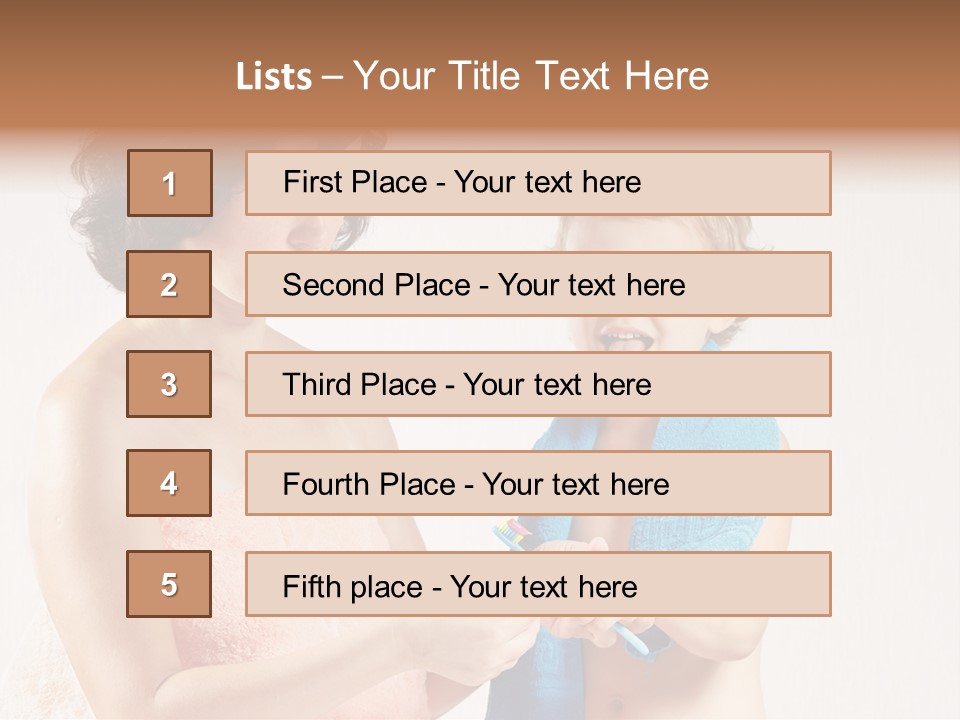
Task: Click the number 1 box
Action: pos(169,183)
